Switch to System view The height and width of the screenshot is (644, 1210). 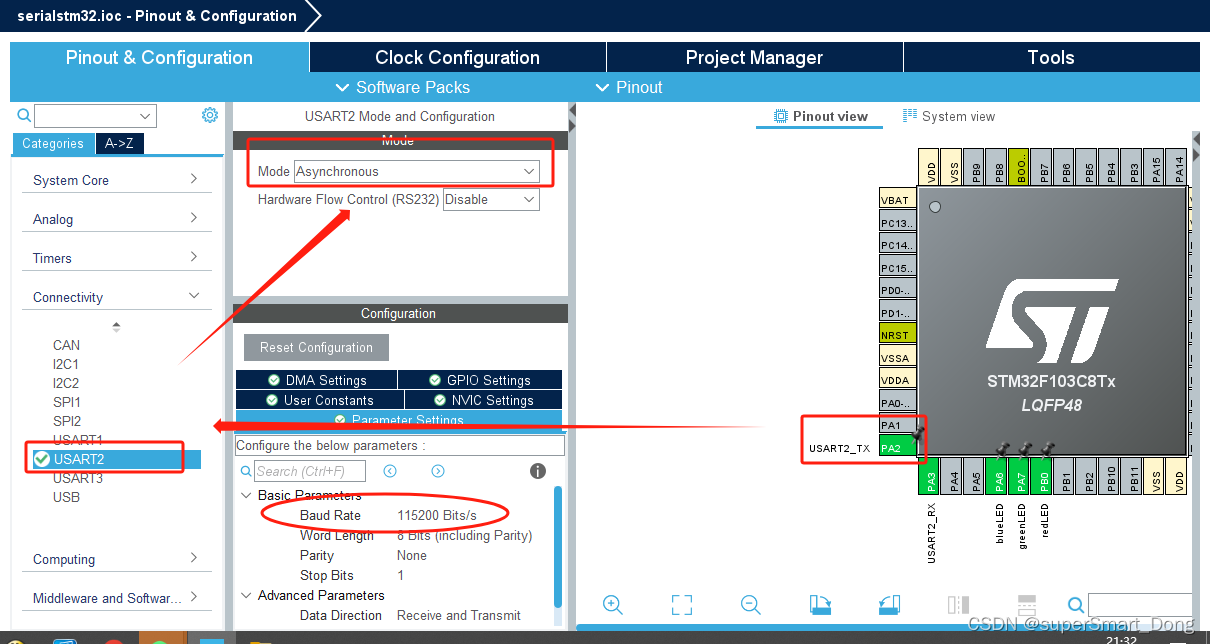click(x=949, y=116)
